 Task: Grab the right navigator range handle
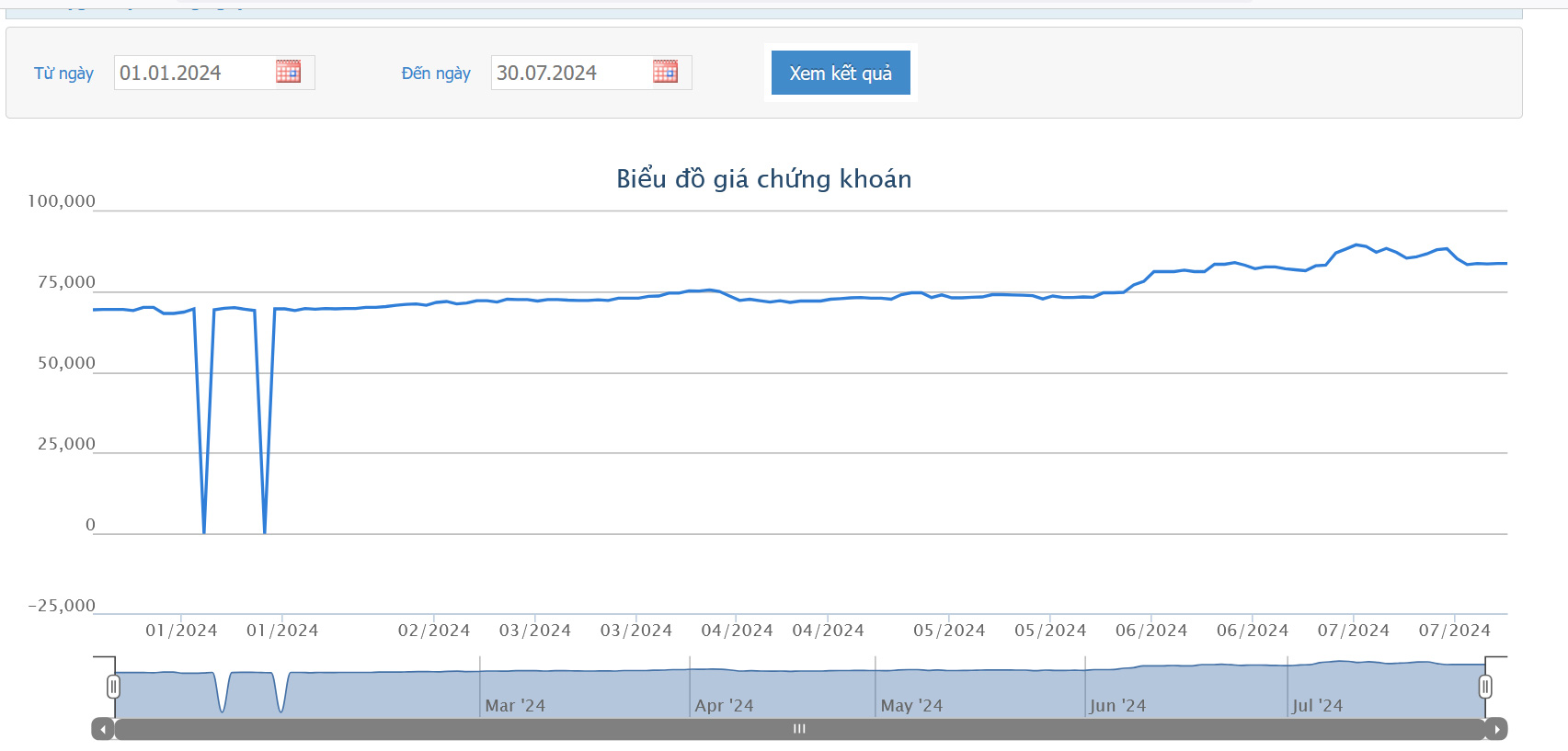coord(1485,687)
